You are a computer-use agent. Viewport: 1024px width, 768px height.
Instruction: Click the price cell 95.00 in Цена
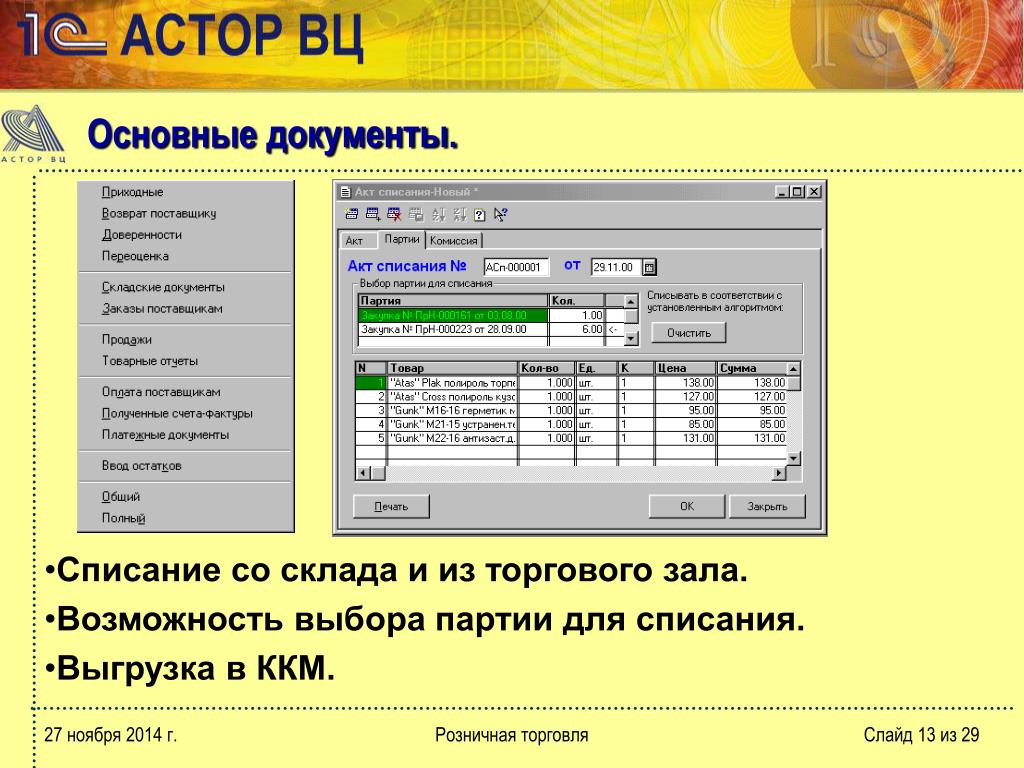click(685, 411)
